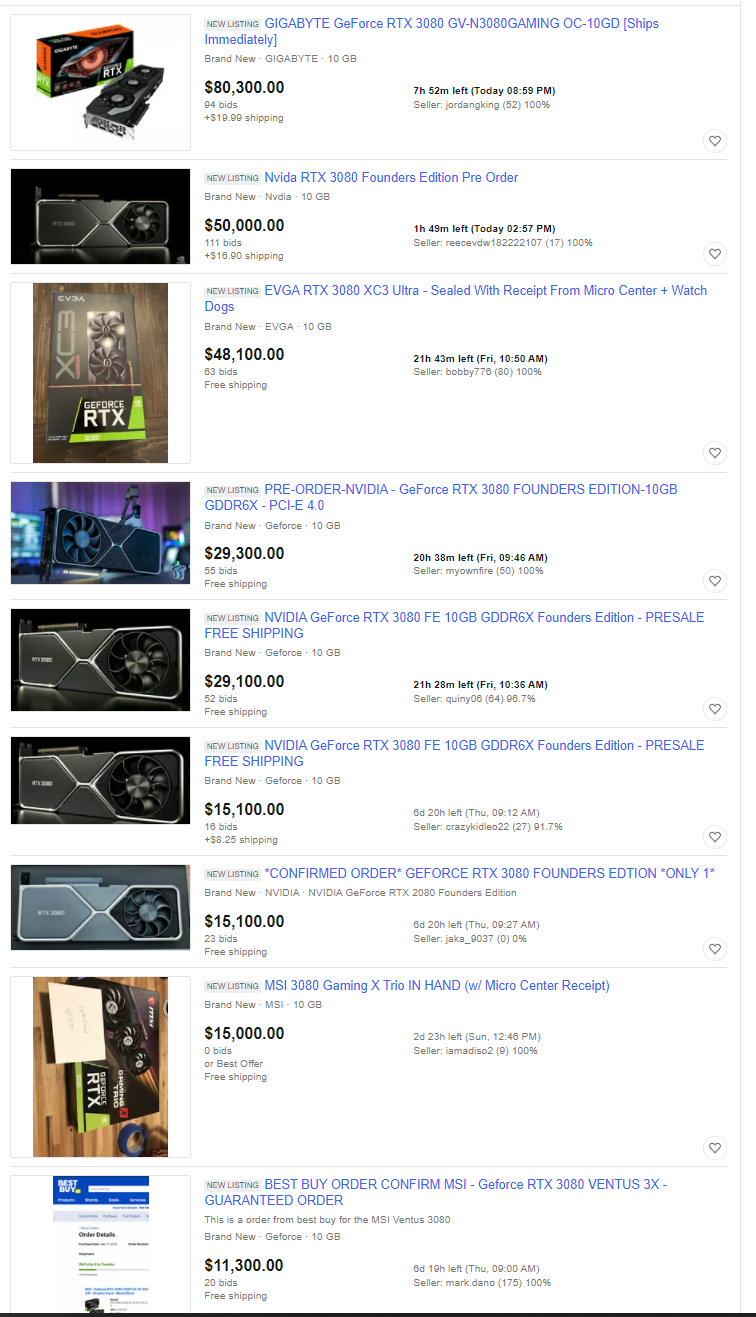Watch the MSI Gaming X Trio listing
Viewport: 756px width, 1317px height.
coord(714,1148)
